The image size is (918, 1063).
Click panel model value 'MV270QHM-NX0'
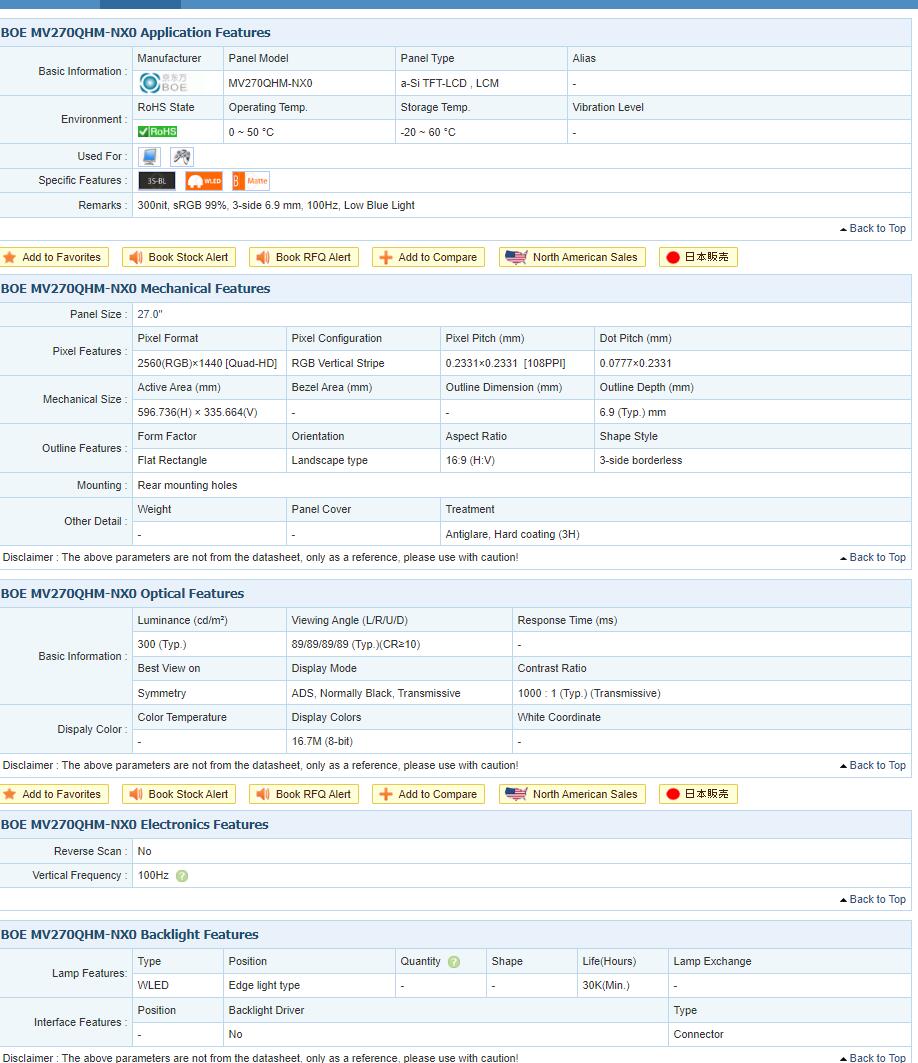(x=271, y=83)
